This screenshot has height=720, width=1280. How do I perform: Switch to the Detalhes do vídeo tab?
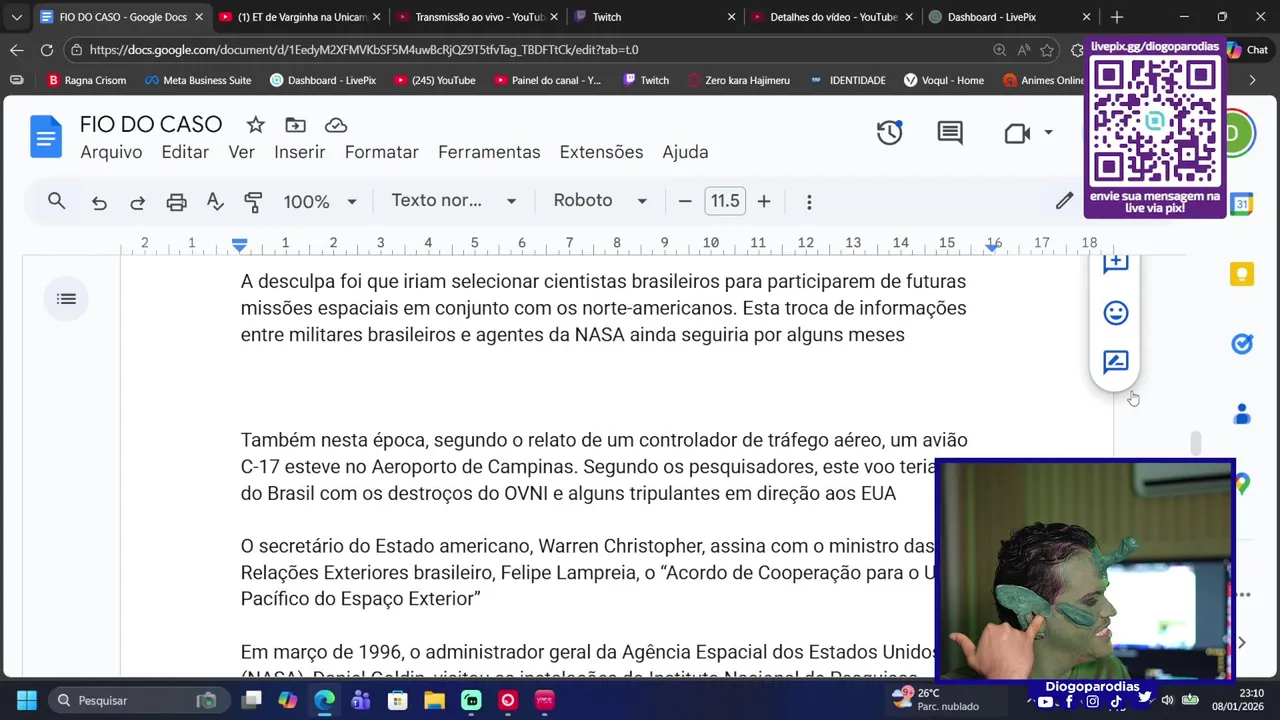833,17
